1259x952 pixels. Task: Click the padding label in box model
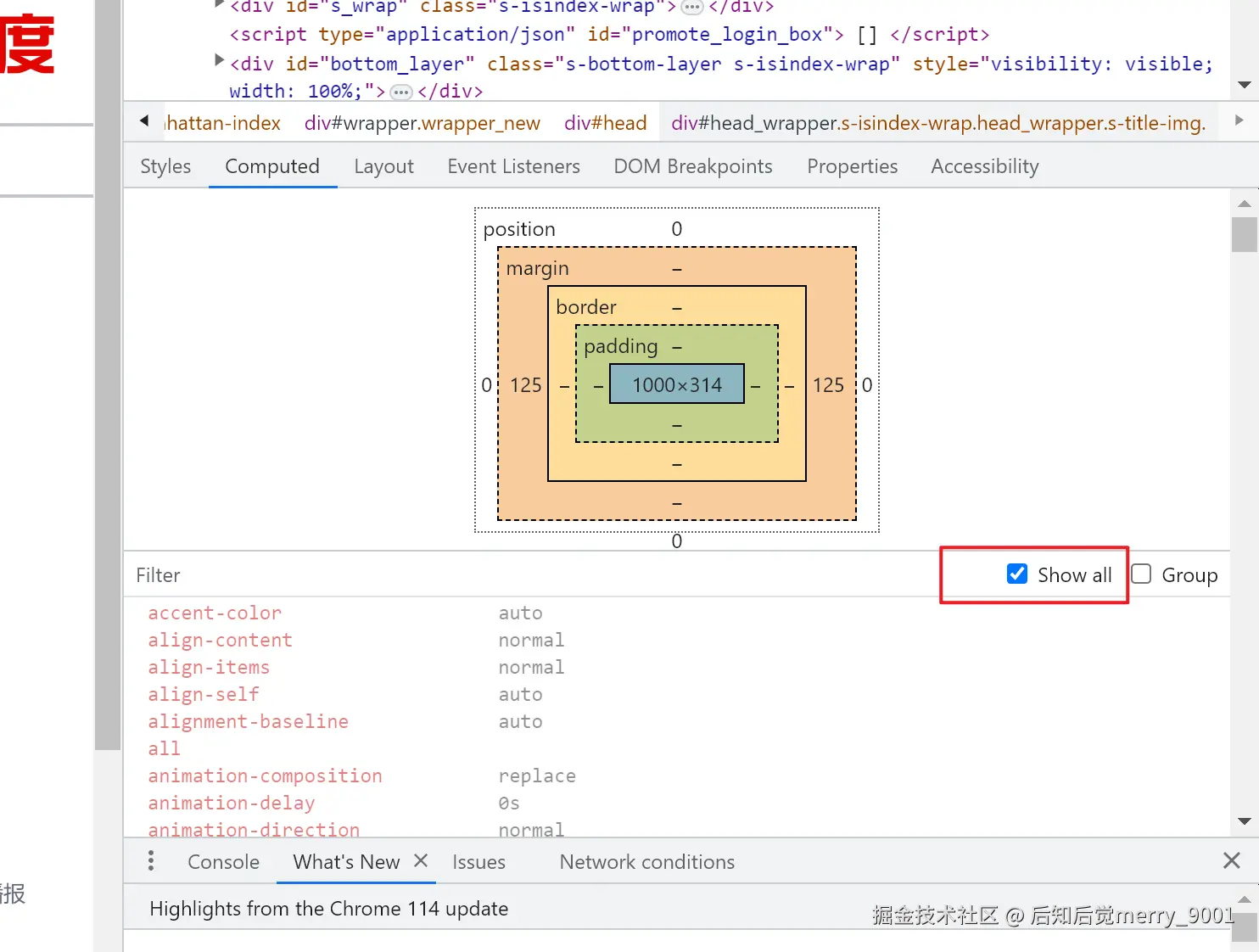click(x=620, y=346)
